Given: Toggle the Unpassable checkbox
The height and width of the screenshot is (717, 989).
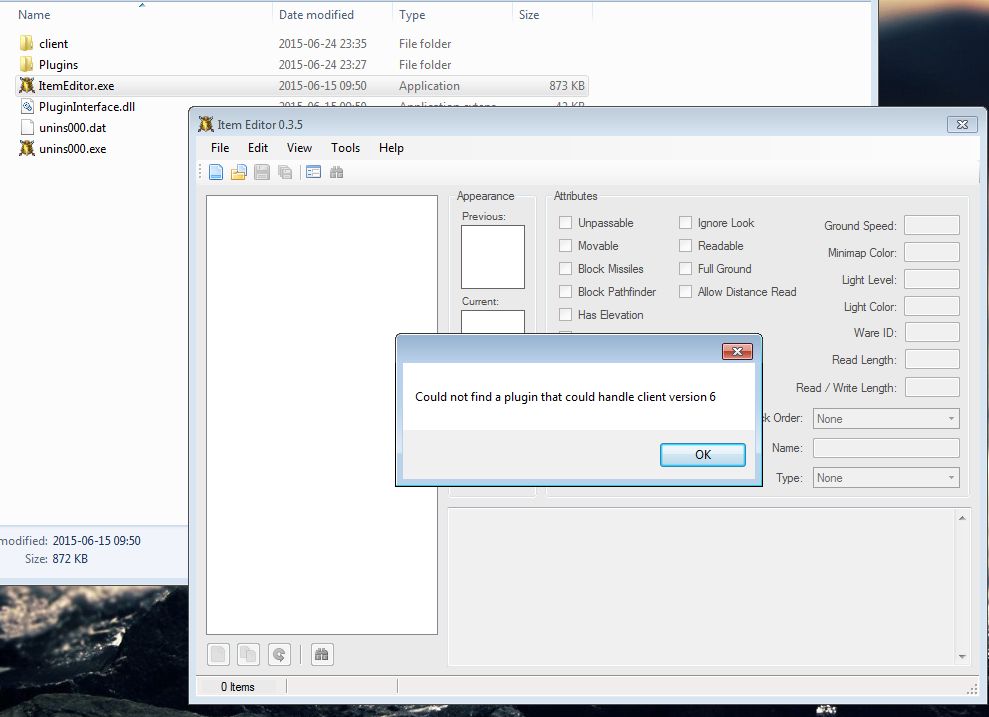Looking at the screenshot, I should click(566, 223).
